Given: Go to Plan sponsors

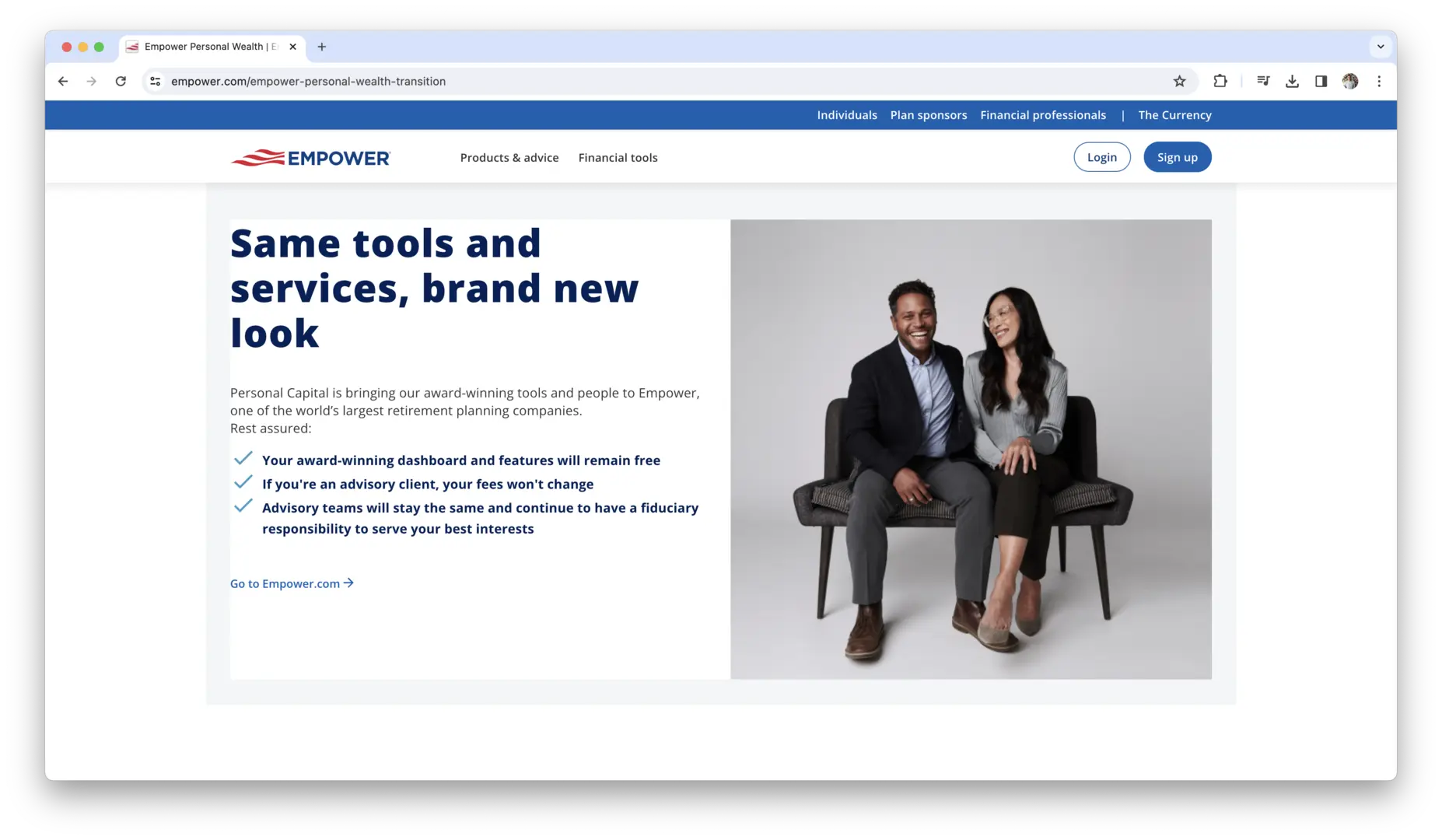Looking at the screenshot, I should click(x=929, y=115).
